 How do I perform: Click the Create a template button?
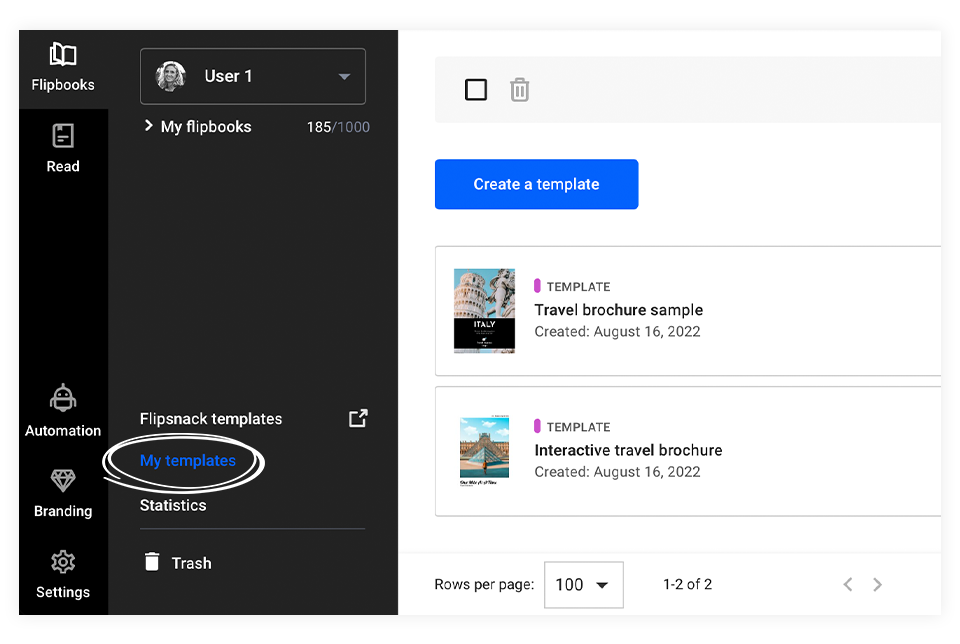[536, 184]
